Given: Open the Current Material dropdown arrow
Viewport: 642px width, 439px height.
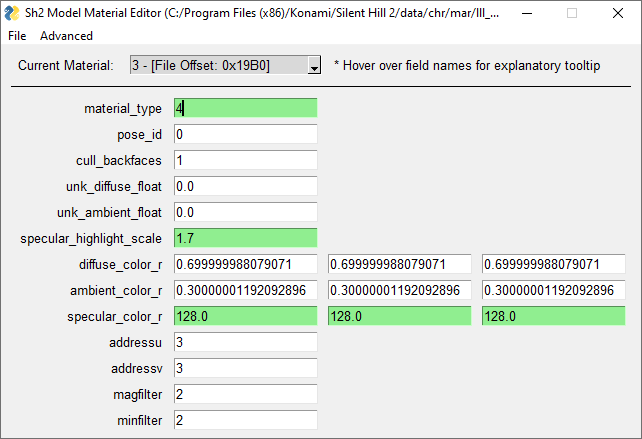Looking at the screenshot, I should click(x=314, y=66).
